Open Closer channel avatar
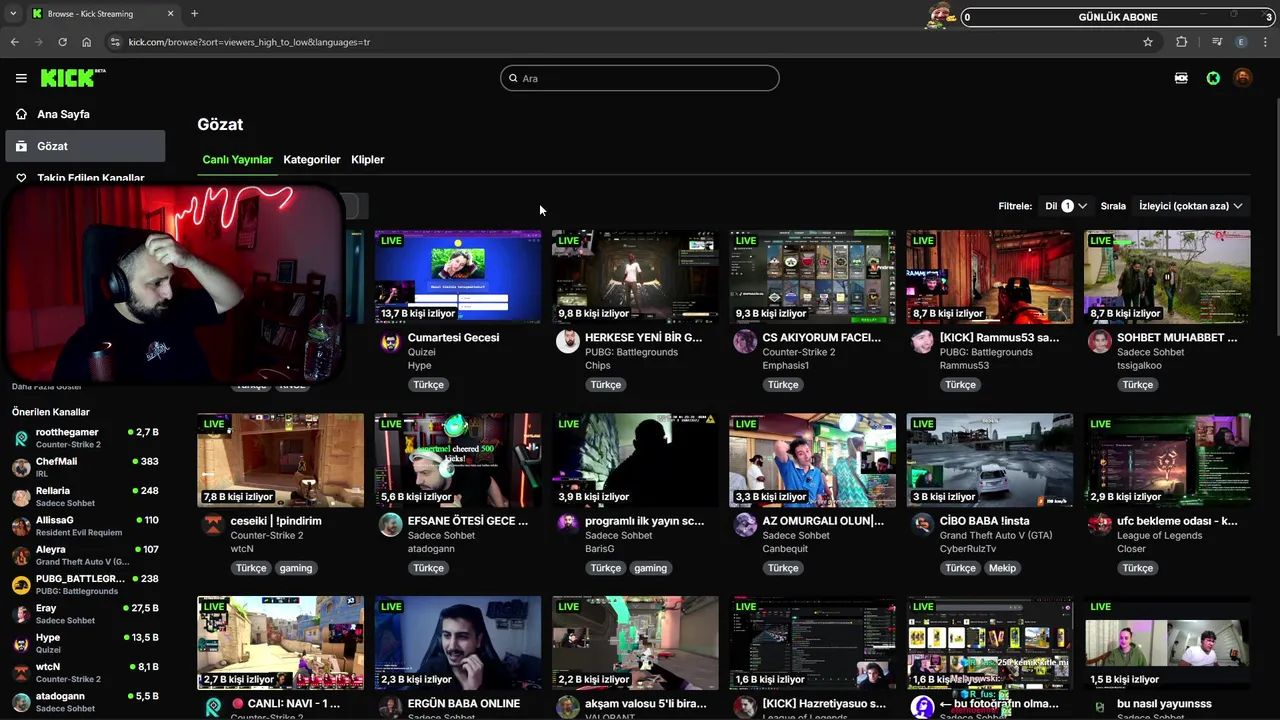This screenshot has width=1280, height=720. (x=1100, y=525)
